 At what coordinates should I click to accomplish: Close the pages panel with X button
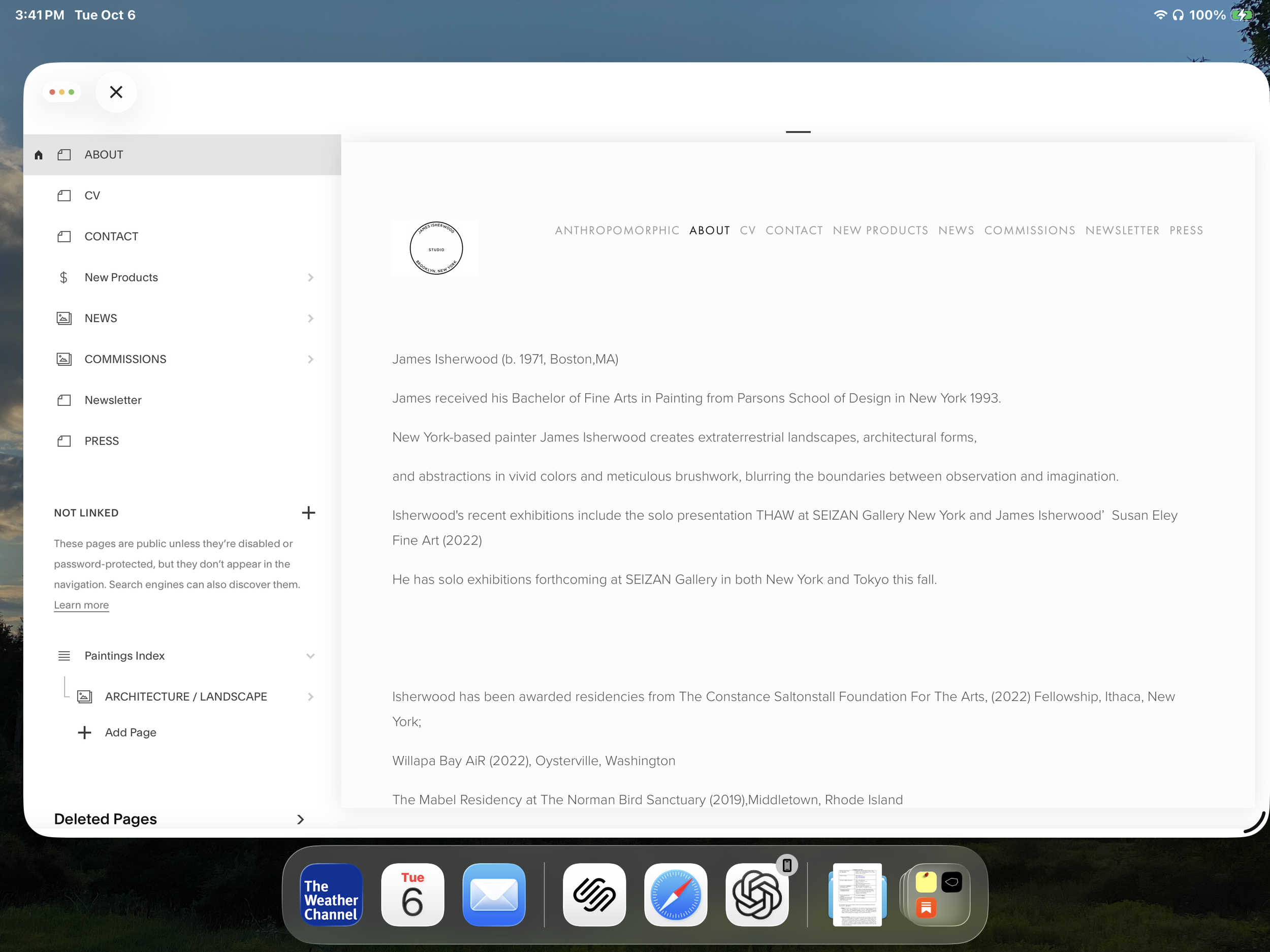tap(116, 92)
